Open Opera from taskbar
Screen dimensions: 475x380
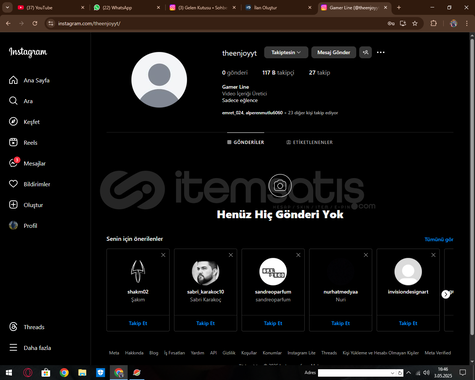27,372
